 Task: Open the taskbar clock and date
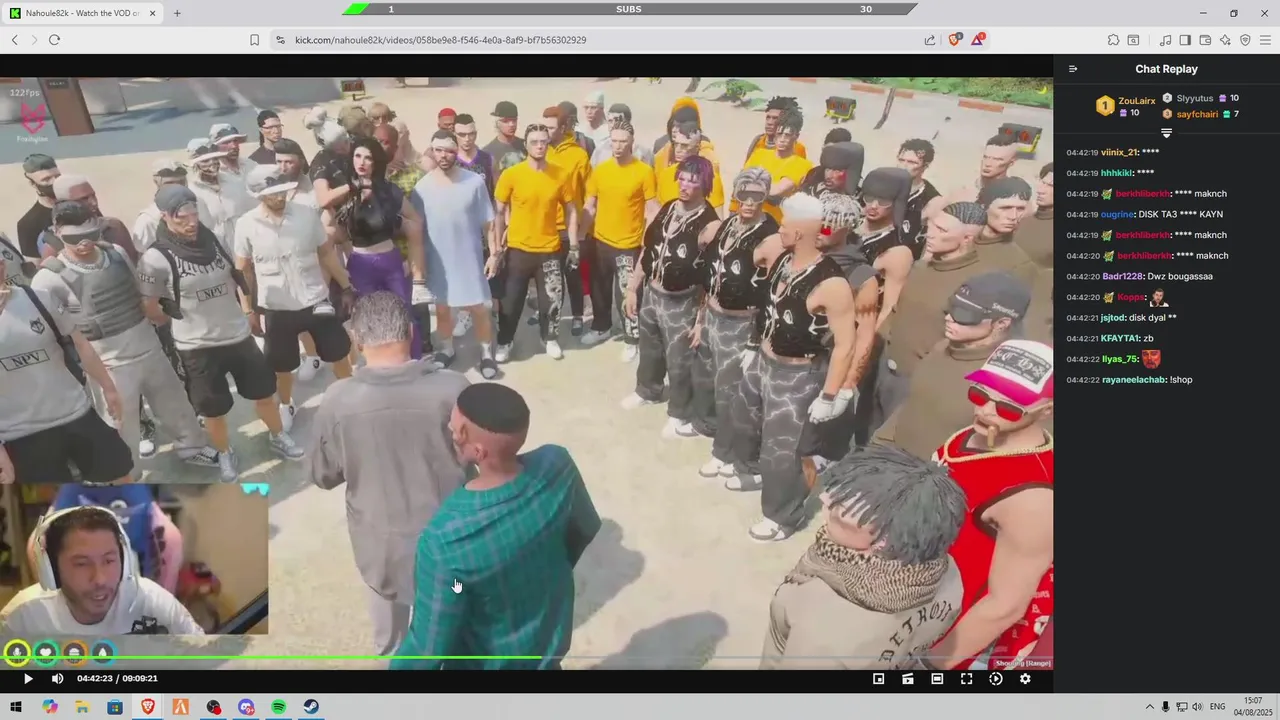pyautogui.click(x=1254, y=707)
